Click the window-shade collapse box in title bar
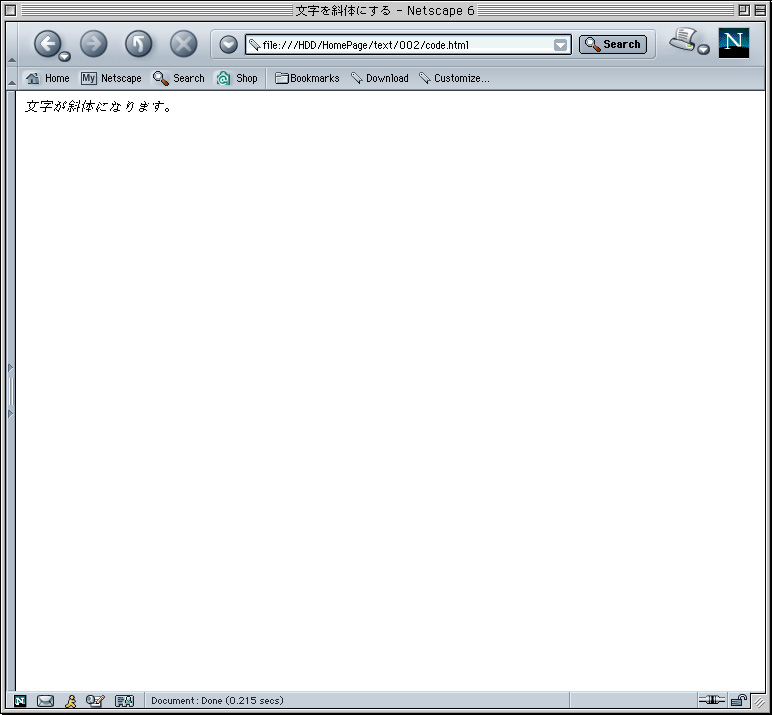Viewport: 772px width, 715px height. tap(760, 10)
